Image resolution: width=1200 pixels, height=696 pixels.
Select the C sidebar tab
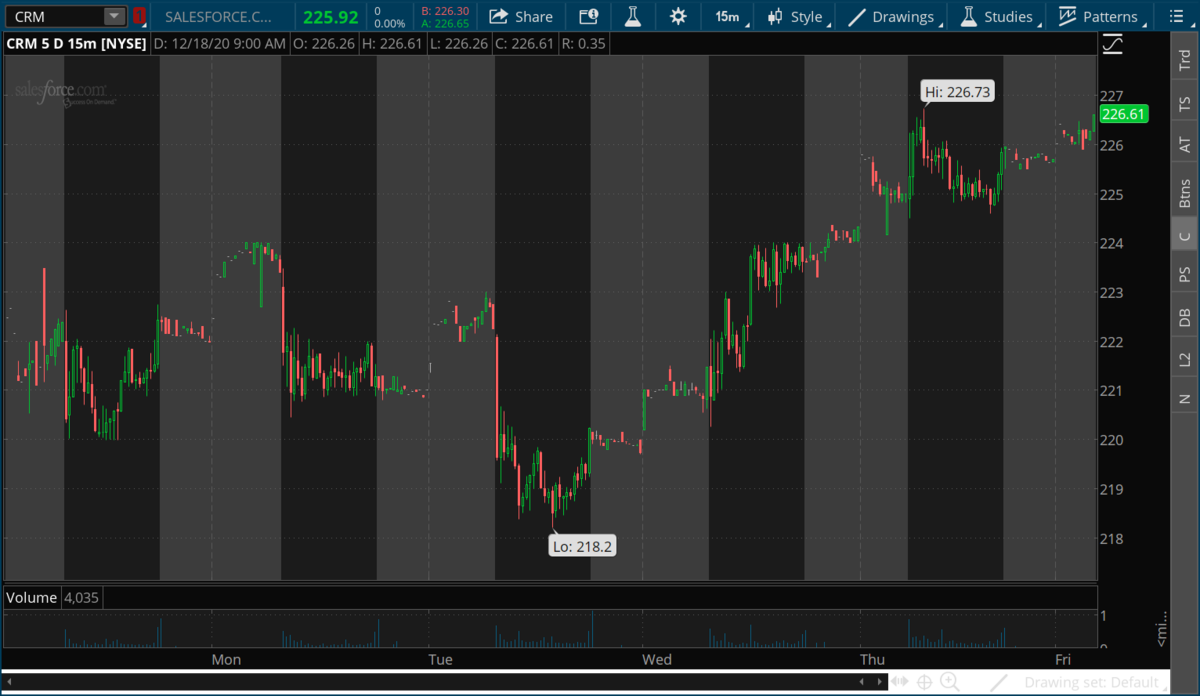tap(1185, 236)
